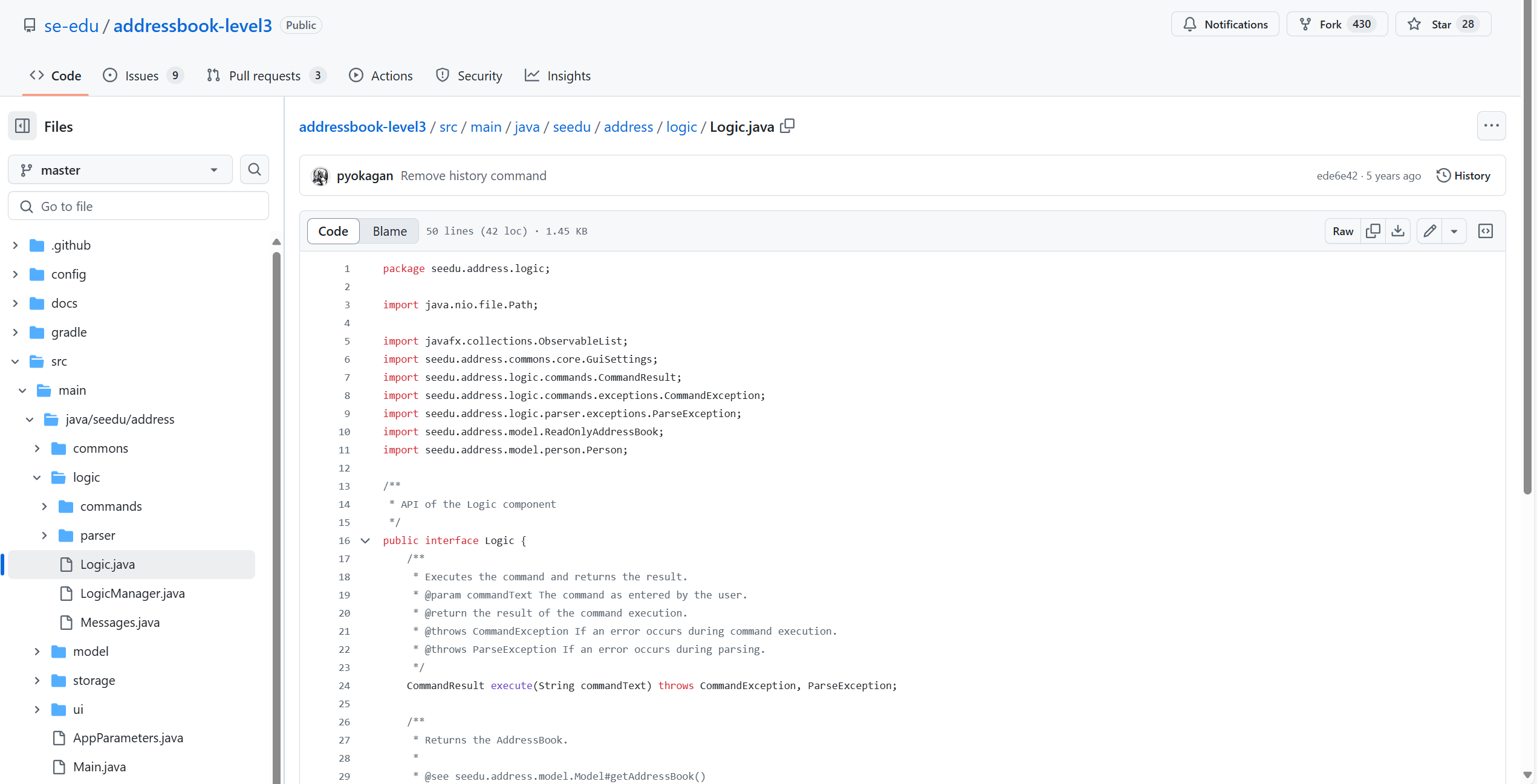Collapse the Logic interface code block
Screen dimensions: 1537x784
365,540
